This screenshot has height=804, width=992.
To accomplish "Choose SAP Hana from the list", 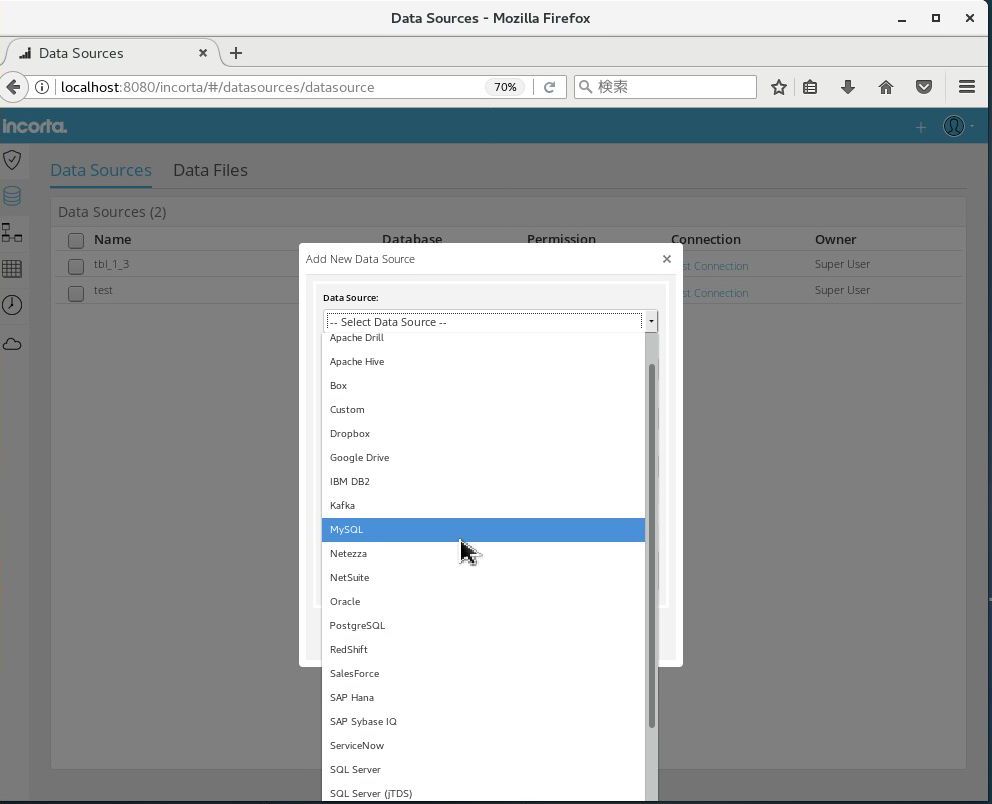I will tap(483, 698).
